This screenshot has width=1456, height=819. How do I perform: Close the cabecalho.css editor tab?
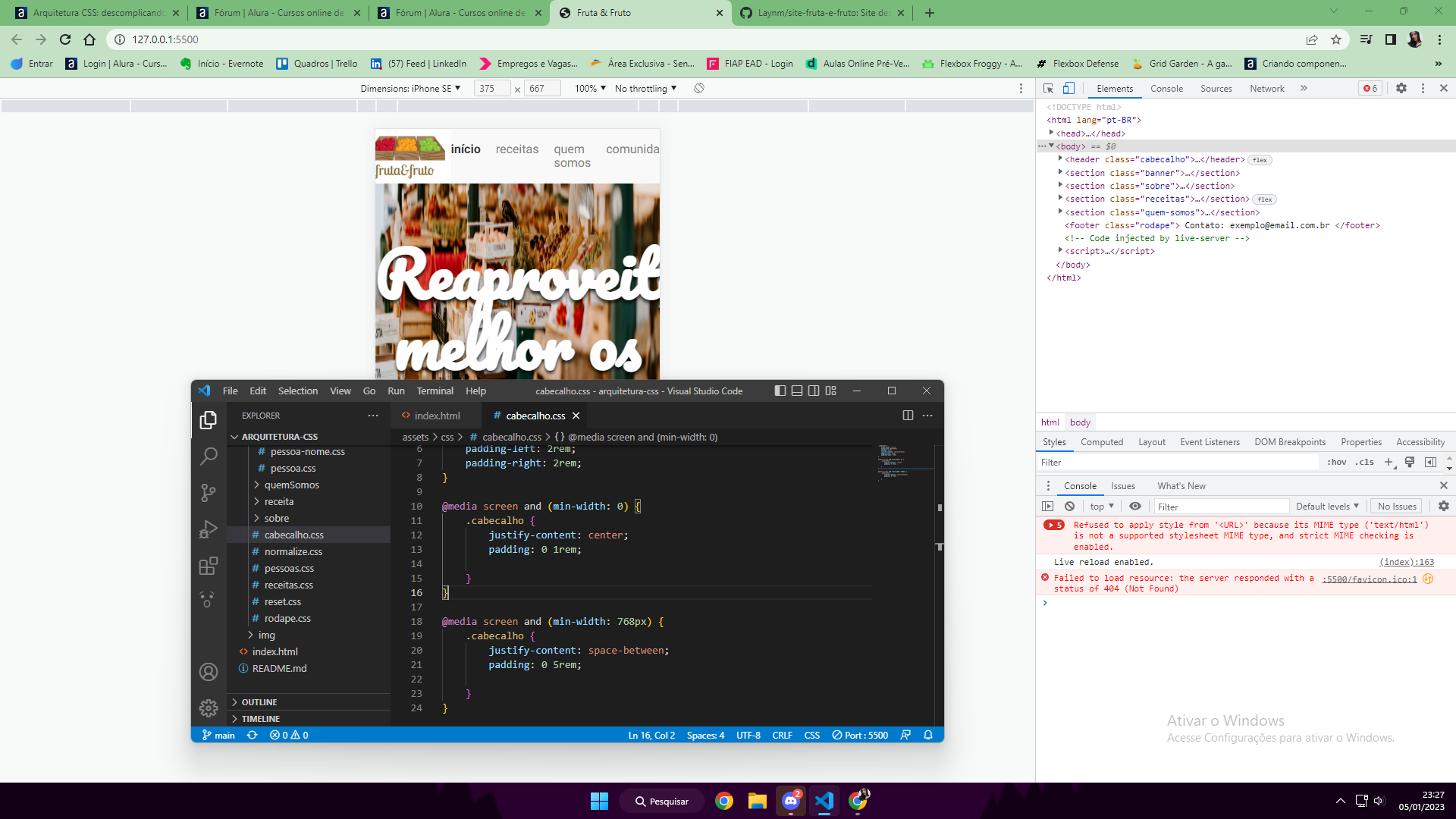coord(576,416)
